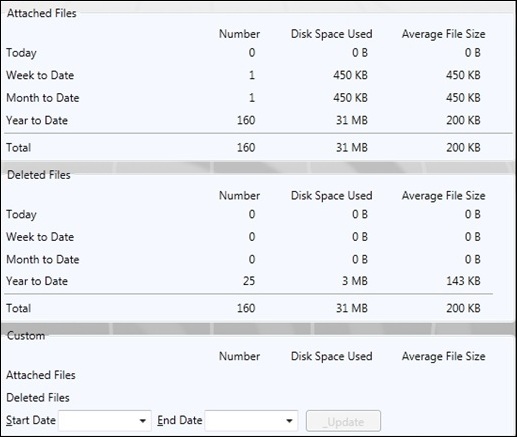Click Deleted Files Total number 160

pos(246,308)
